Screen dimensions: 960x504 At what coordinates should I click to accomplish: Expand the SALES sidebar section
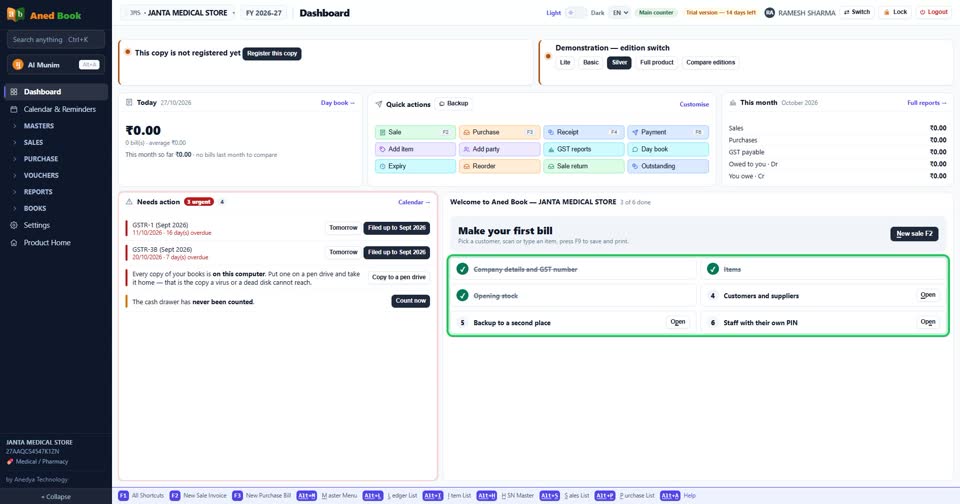(x=33, y=142)
